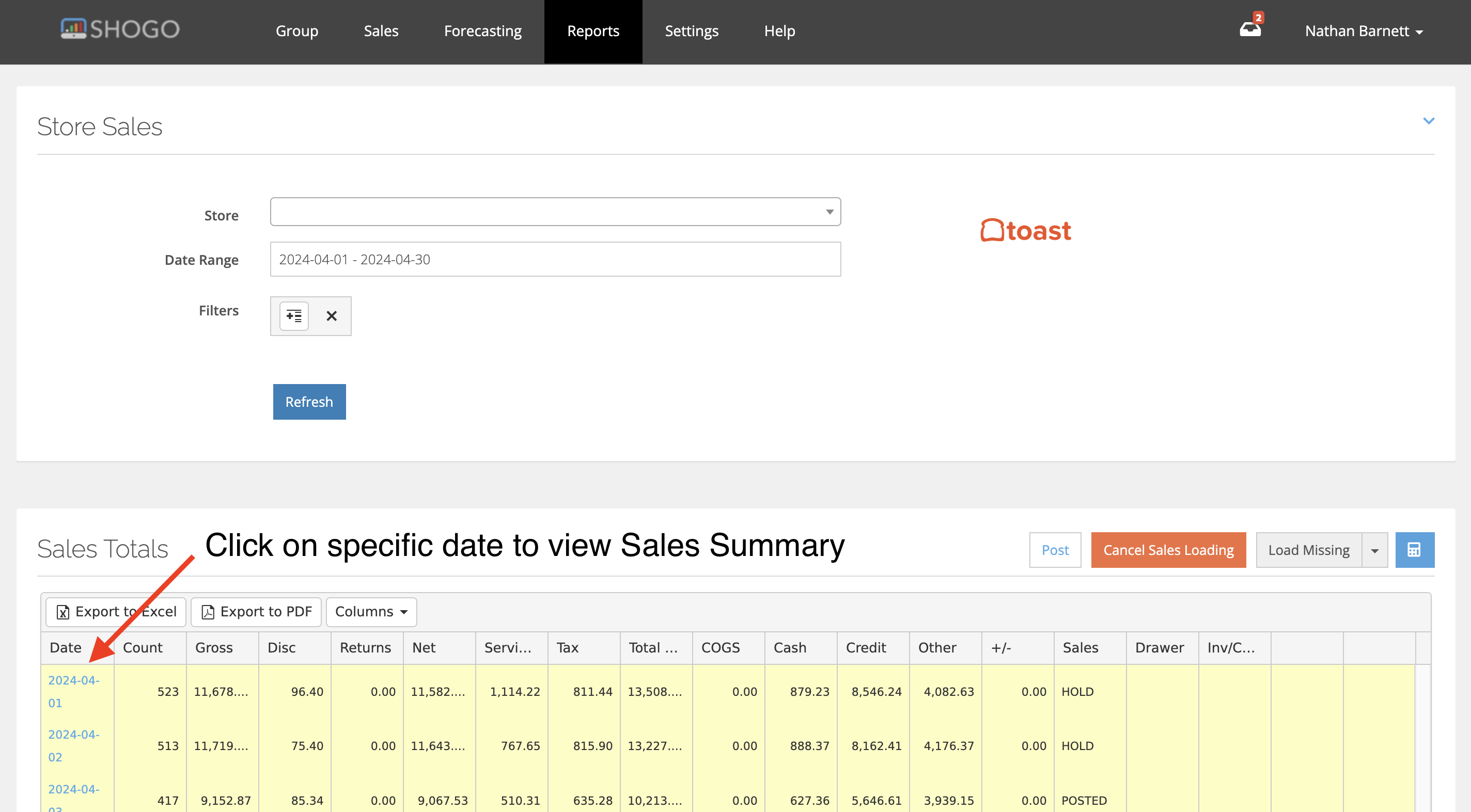Click the Export to Excel spreadsheet icon
1471x812 pixels.
63,611
